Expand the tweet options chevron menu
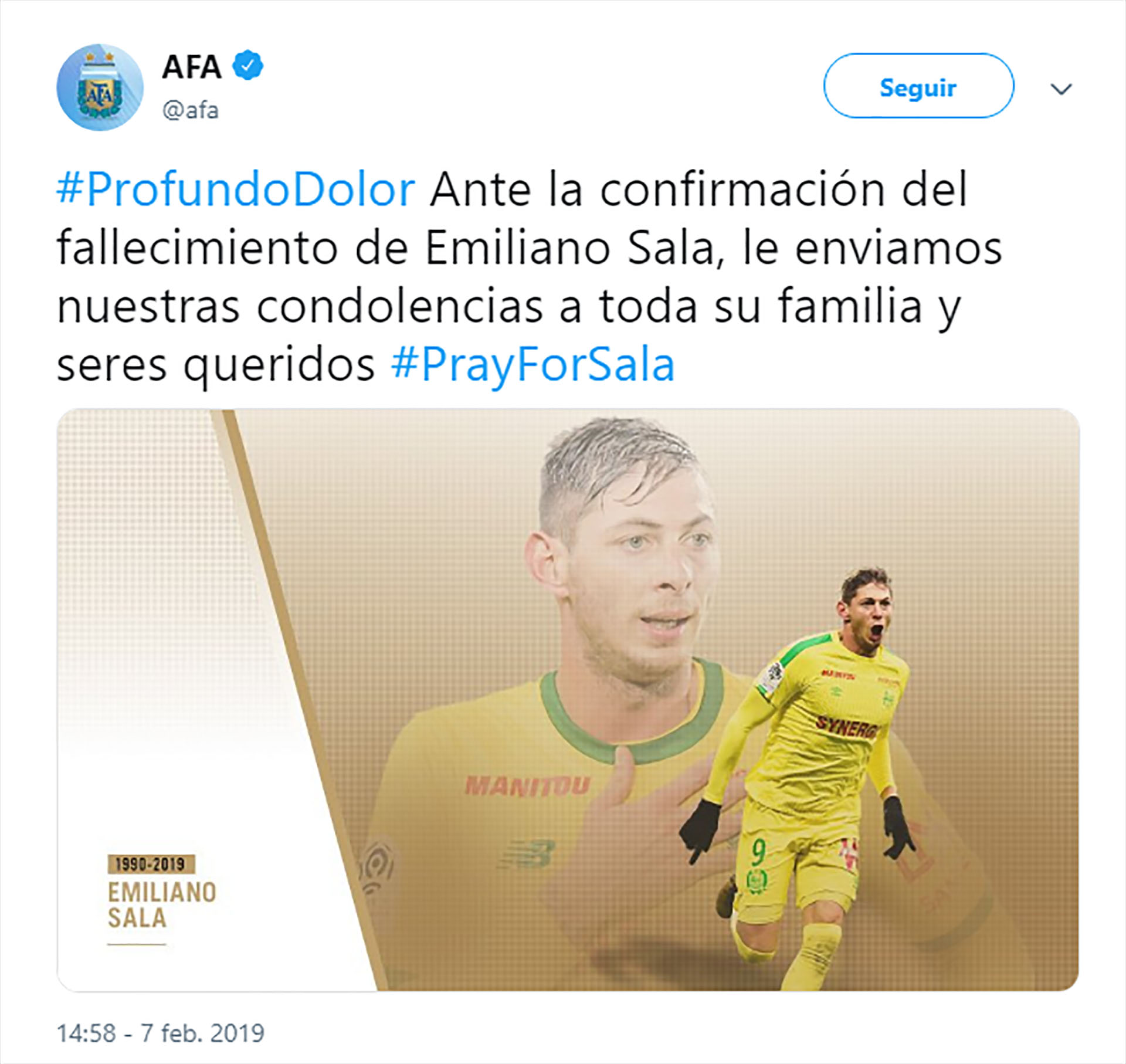Screen dimensions: 1126x1064 click(x=1061, y=89)
